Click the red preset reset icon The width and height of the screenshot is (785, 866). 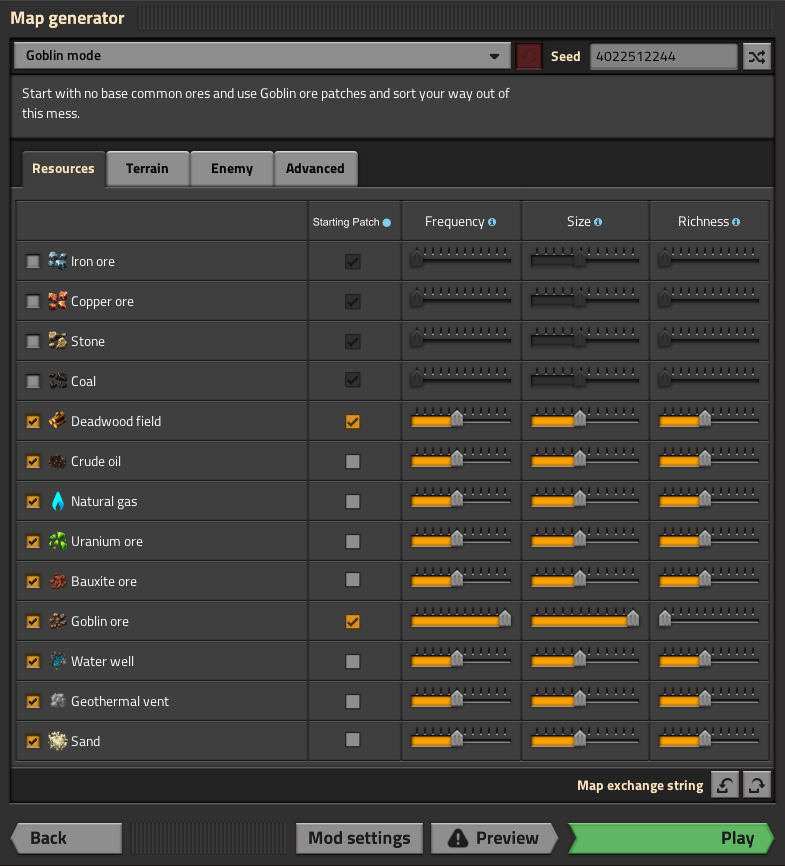529,56
